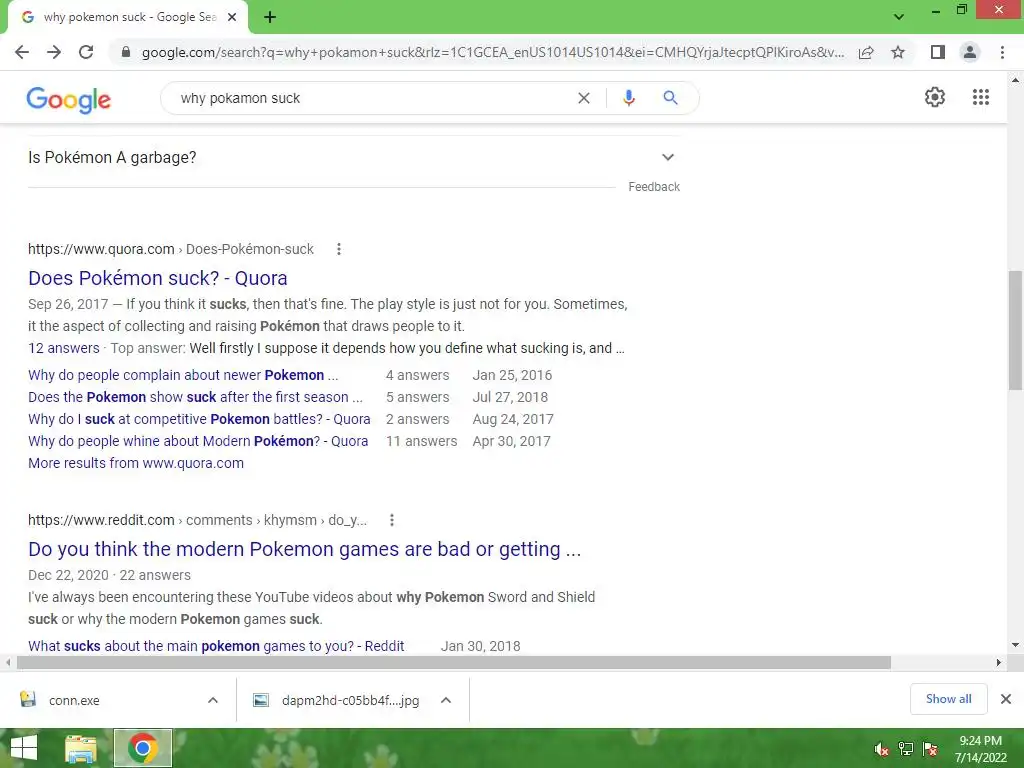Click the vertical scrollbar down arrow
Screen dimensions: 1024x768
coord(1015,645)
